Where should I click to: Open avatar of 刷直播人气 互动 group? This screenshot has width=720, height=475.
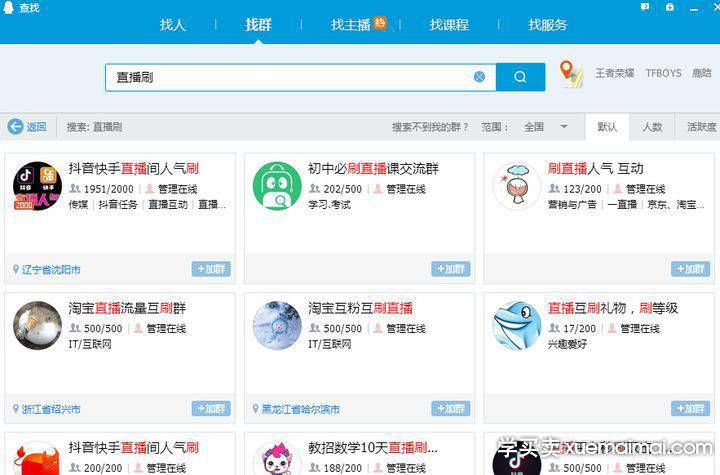click(517, 186)
